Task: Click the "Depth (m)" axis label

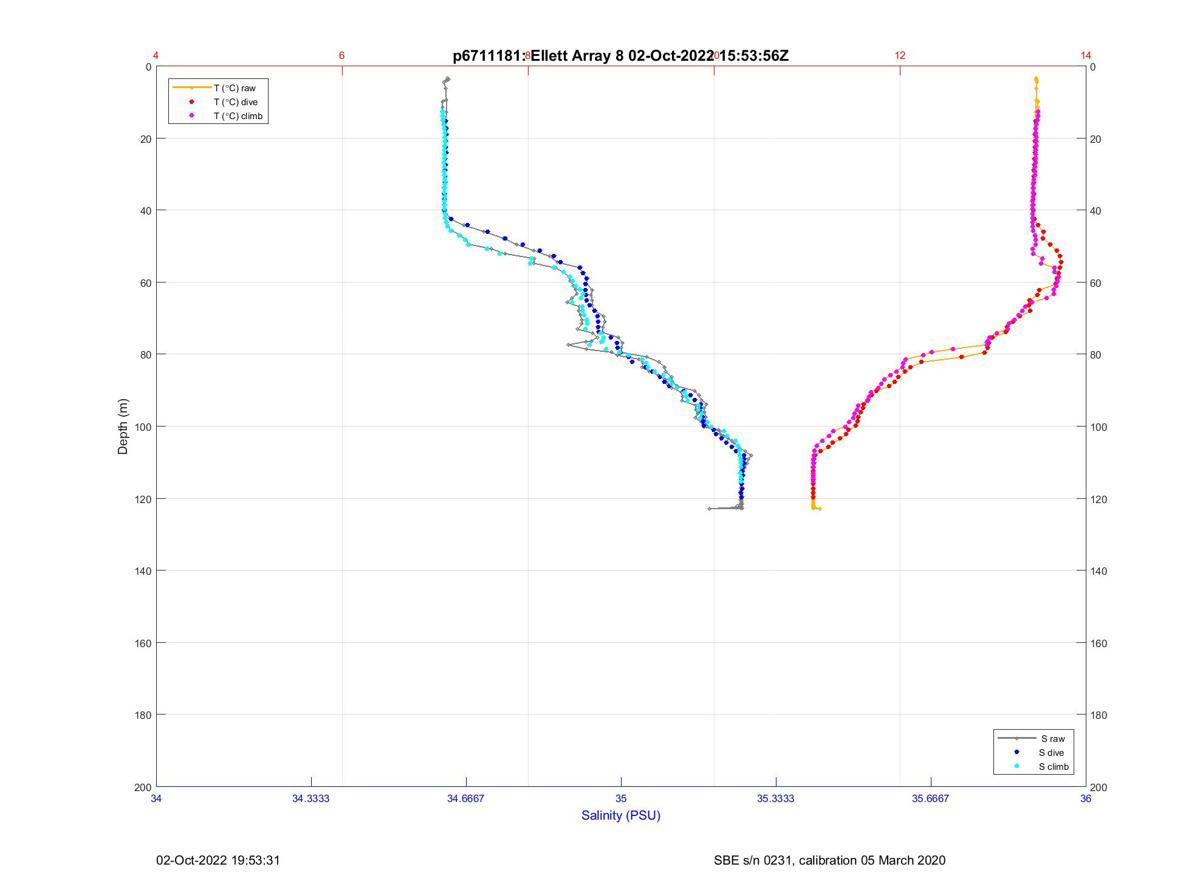Action: click(x=124, y=427)
